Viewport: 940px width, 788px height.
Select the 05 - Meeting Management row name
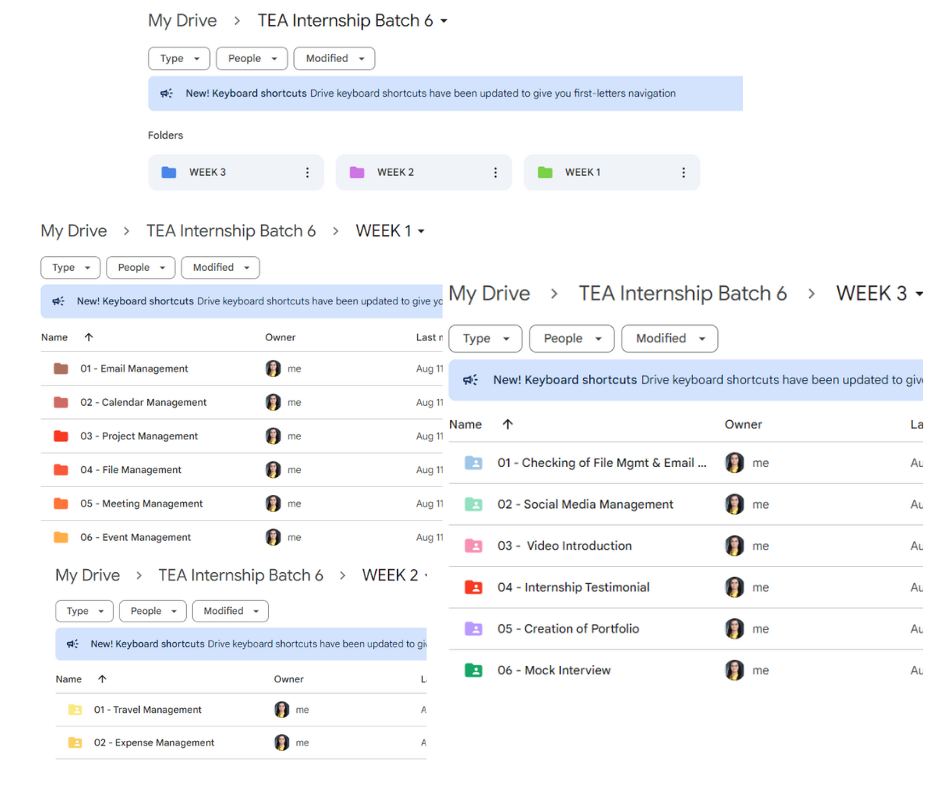[x=141, y=503]
